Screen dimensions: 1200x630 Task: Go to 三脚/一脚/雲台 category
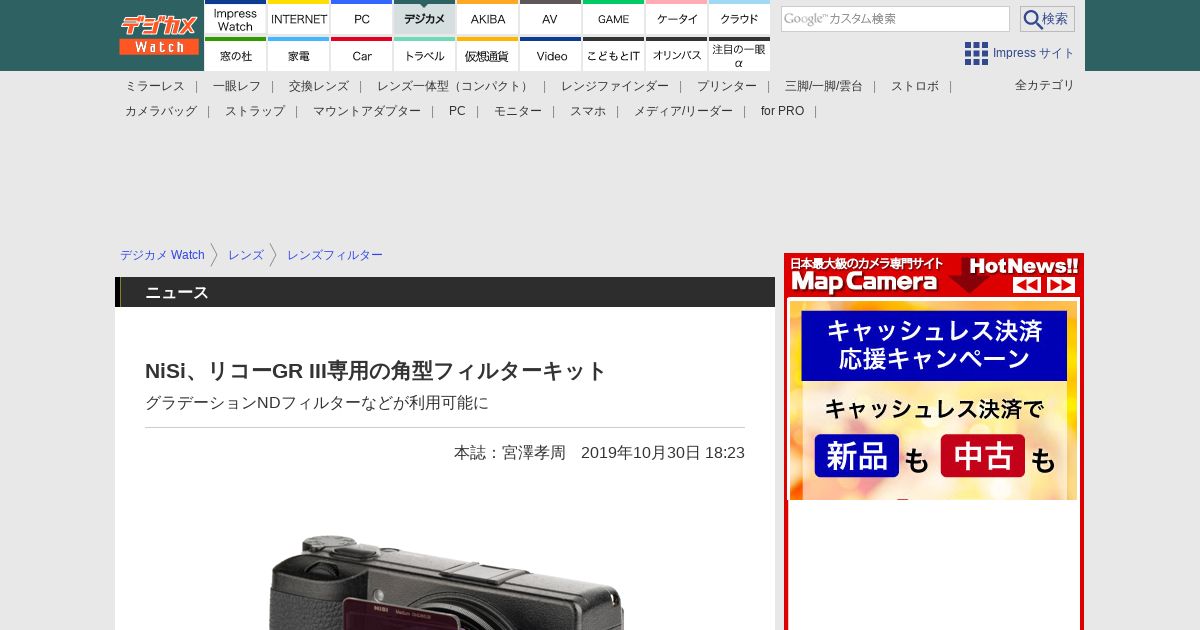[x=824, y=86]
